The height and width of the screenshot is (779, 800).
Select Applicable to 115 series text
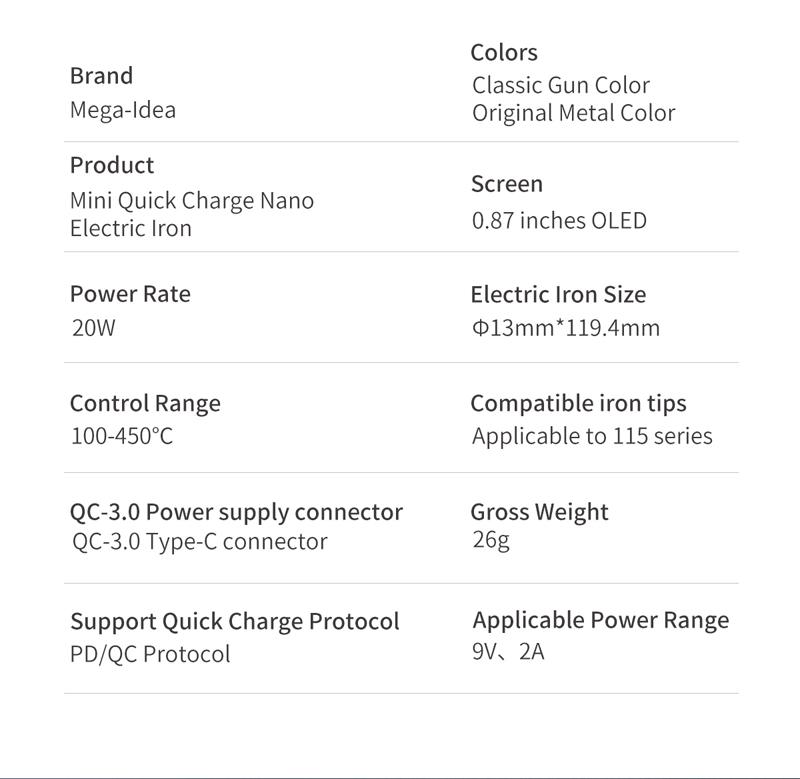click(592, 437)
